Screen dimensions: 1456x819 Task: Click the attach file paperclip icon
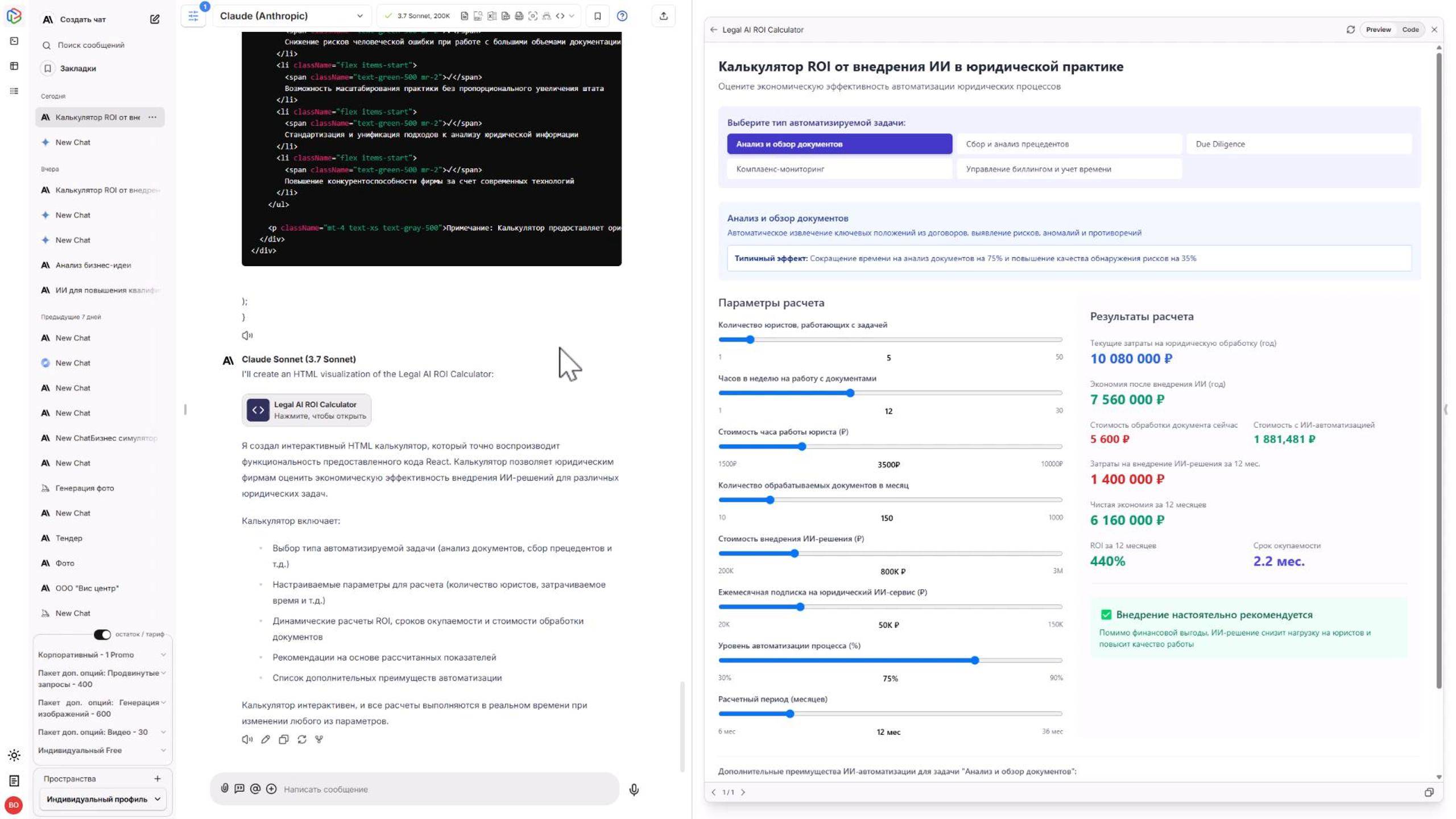(x=225, y=788)
